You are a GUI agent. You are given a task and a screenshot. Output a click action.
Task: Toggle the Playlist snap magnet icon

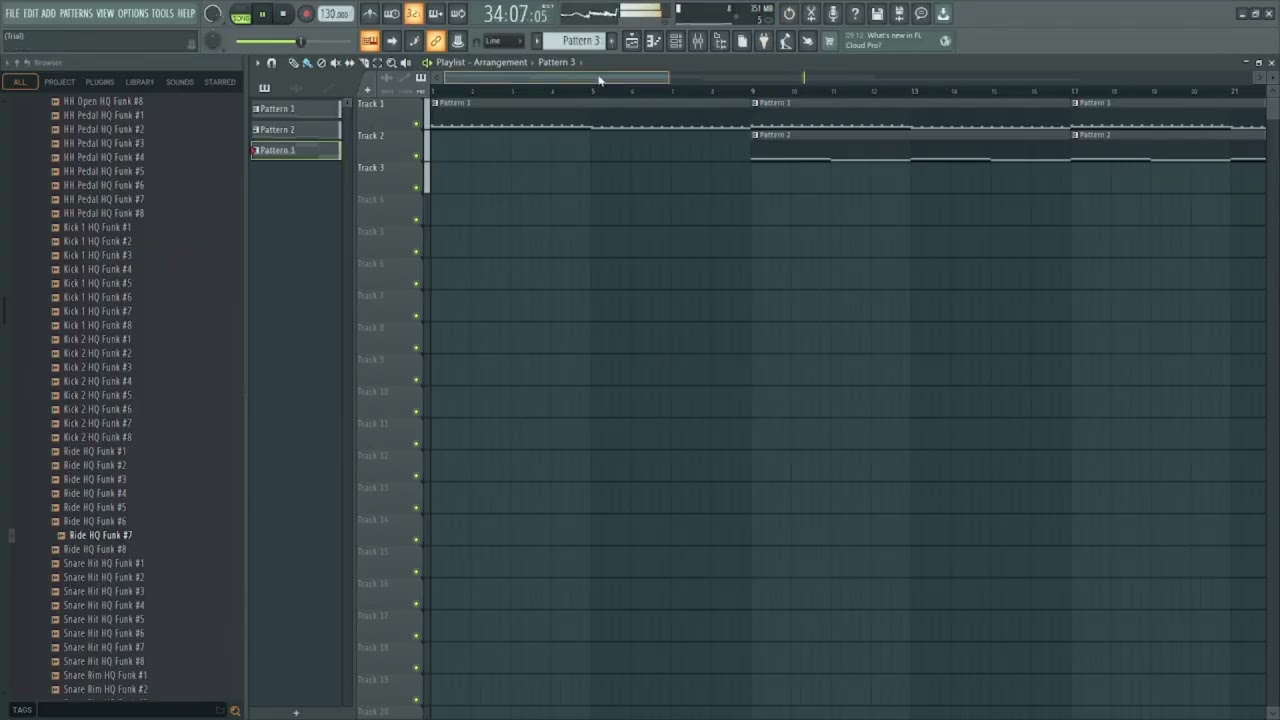click(x=271, y=63)
